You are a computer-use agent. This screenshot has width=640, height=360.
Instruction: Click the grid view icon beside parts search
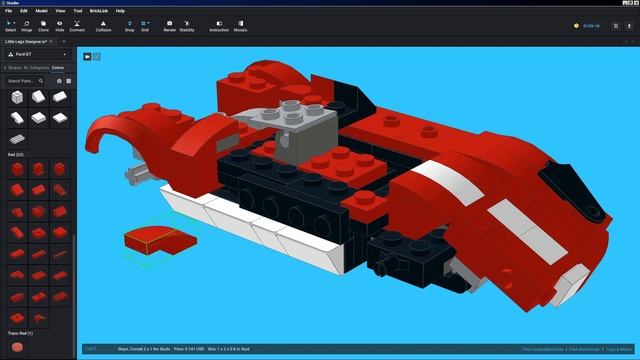coord(69,81)
